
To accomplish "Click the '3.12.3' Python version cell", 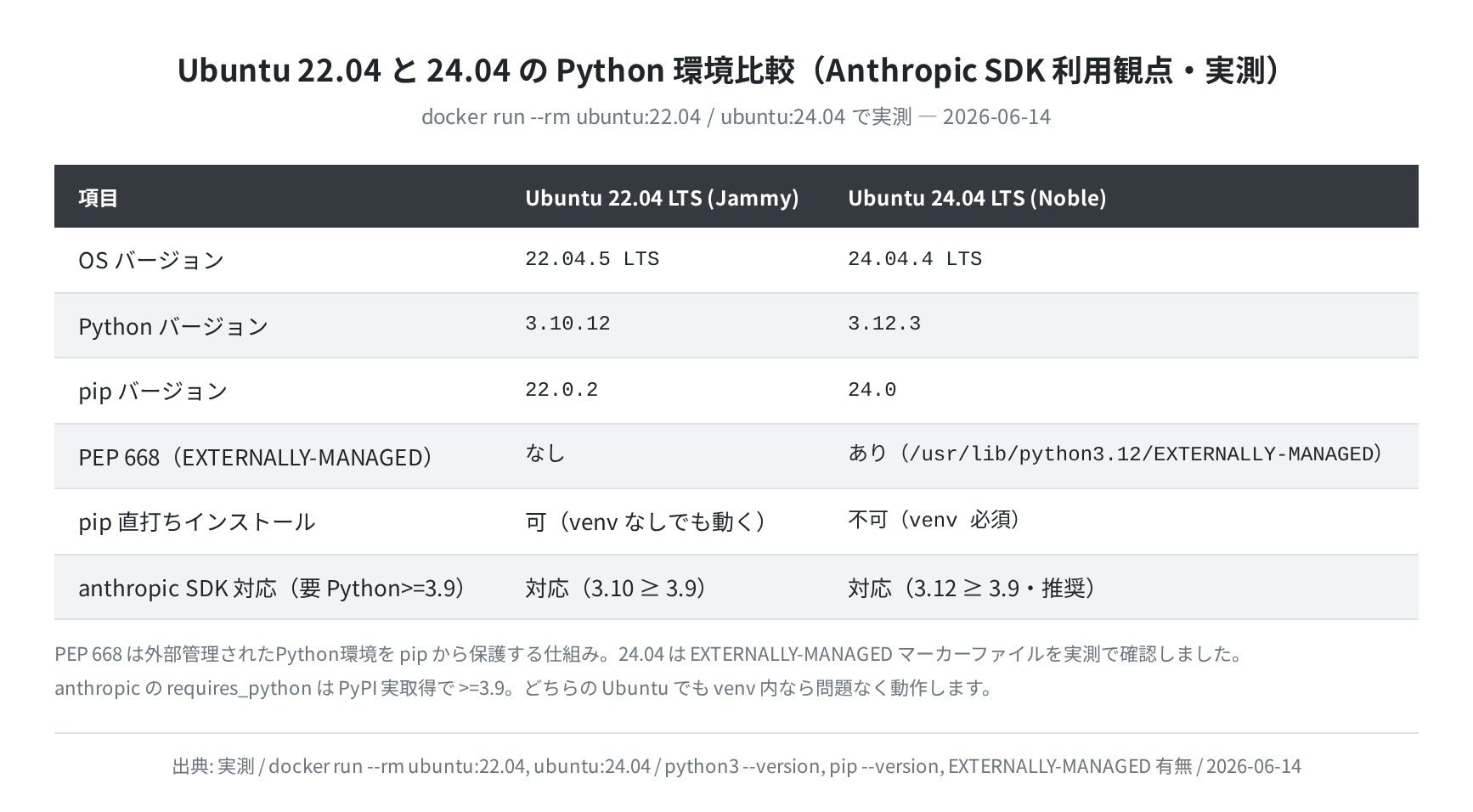I will (884, 324).
